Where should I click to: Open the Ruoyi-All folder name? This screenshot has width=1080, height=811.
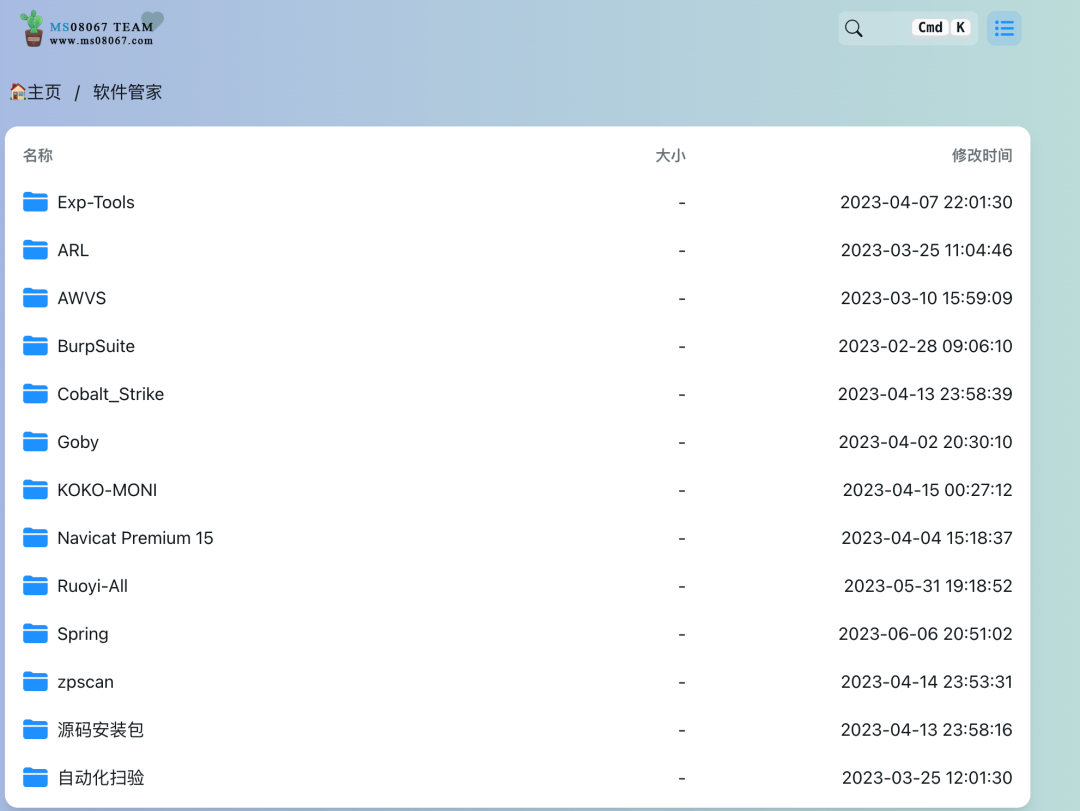[92, 586]
